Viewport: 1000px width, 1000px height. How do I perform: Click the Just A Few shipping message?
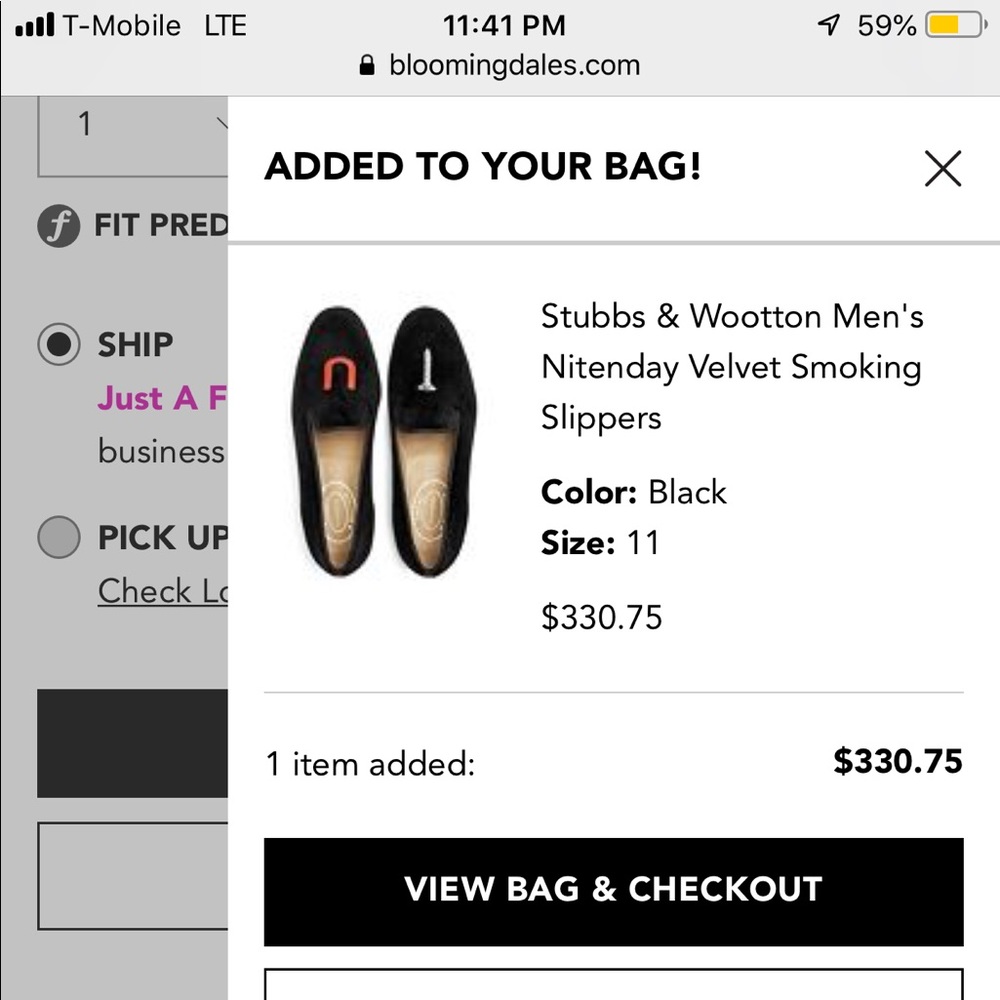(162, 399)
